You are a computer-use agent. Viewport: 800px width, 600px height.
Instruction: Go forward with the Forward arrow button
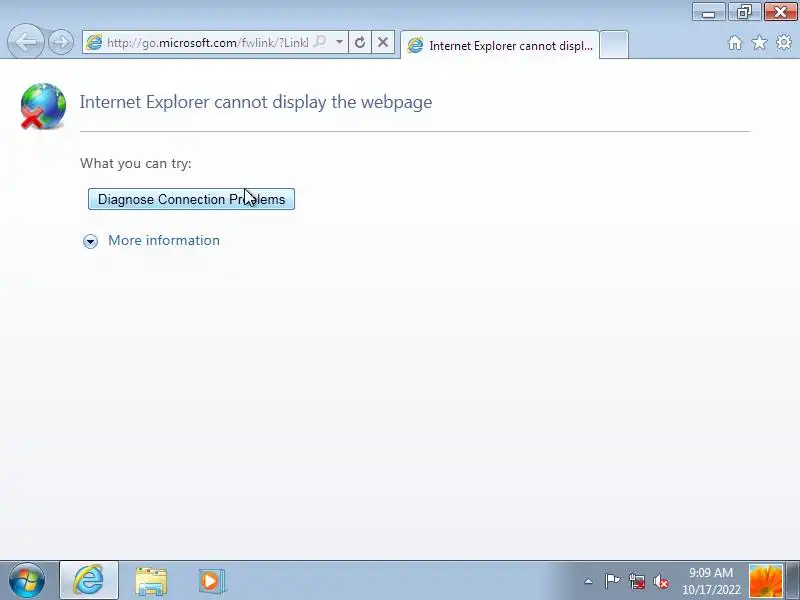pyautogui.click(x=61, y=42)
